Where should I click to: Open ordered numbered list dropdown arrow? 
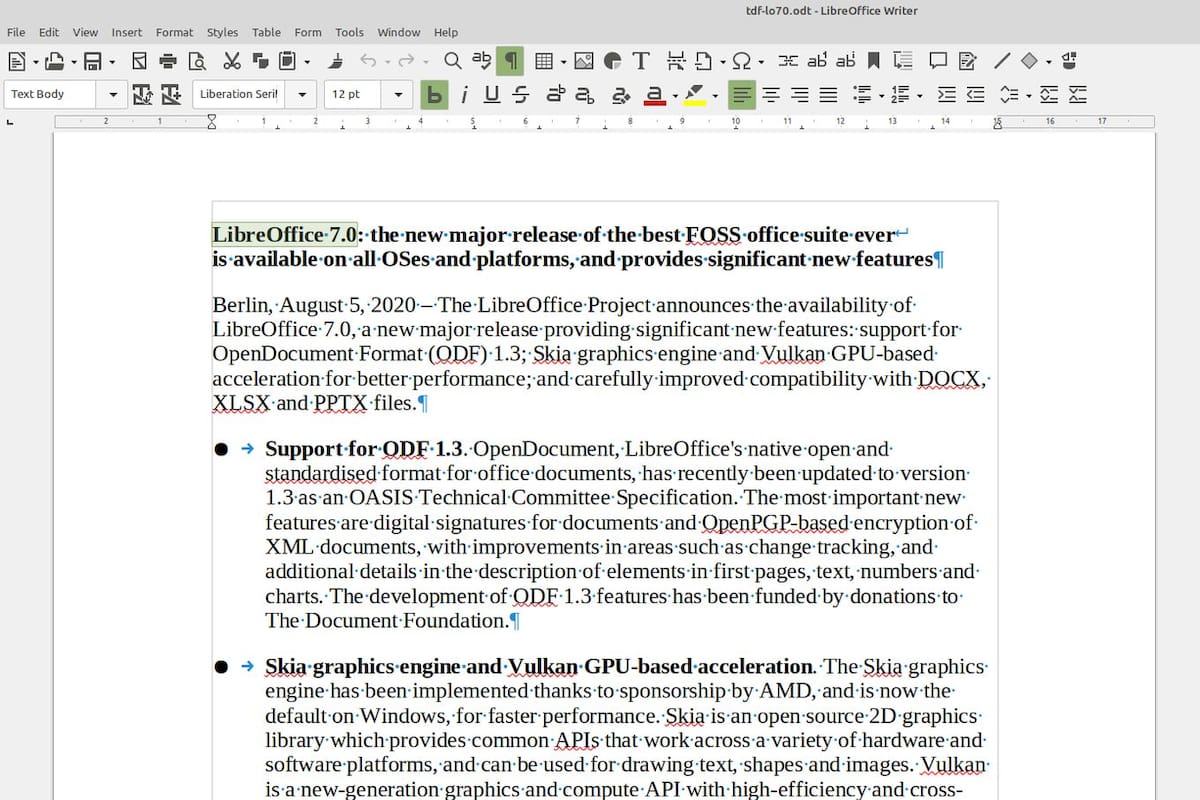pyautogui.click(x=919, y=95)
